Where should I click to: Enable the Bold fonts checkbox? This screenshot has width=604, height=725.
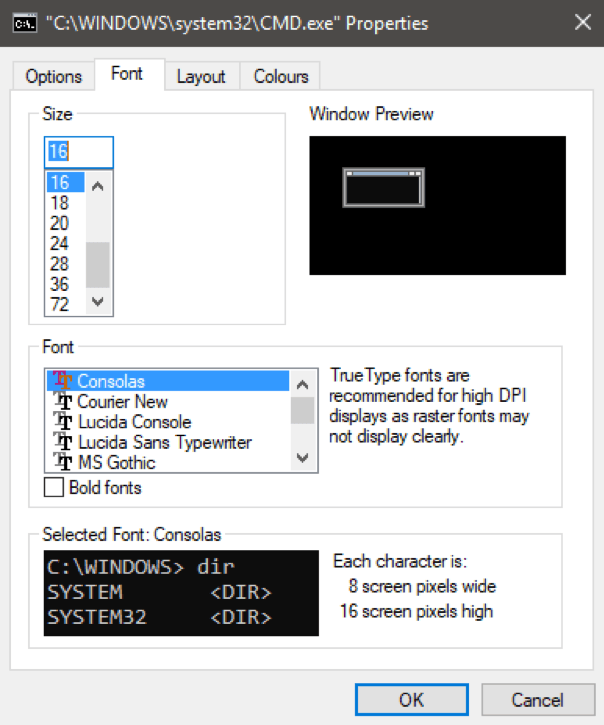tap(54, 487)
